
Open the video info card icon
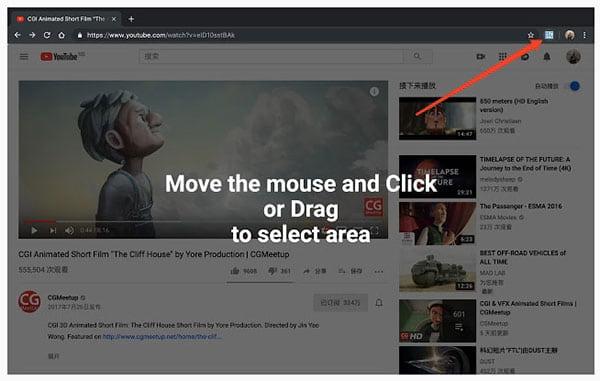point(374,91)
